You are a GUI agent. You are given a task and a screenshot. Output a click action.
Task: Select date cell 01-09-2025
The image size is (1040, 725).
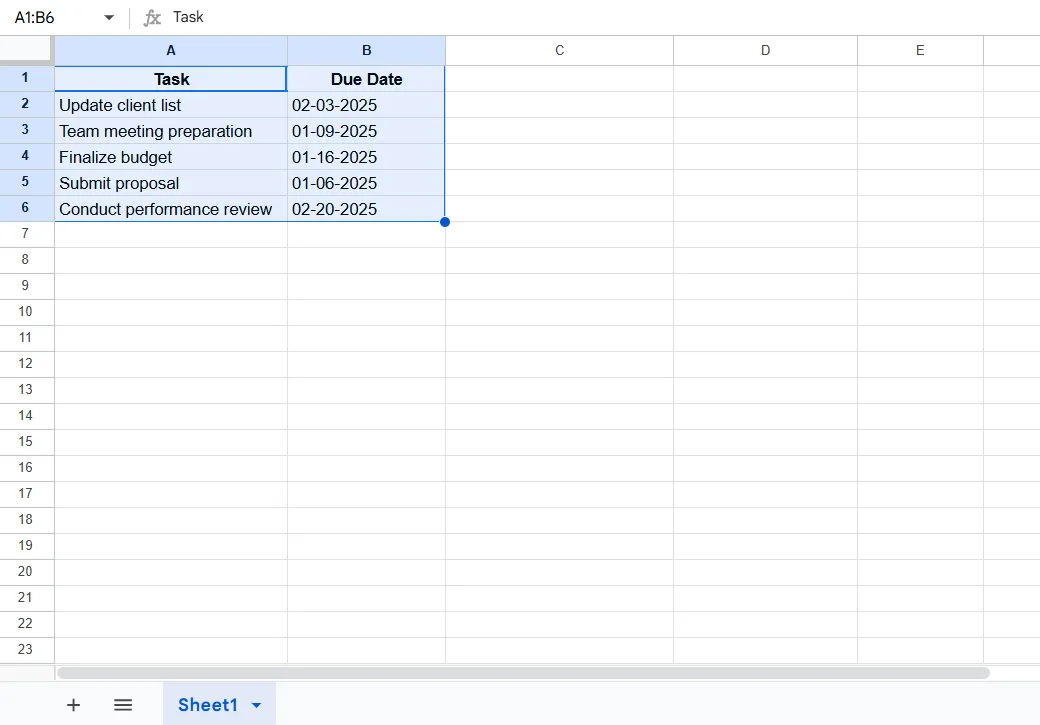(366, 131)
